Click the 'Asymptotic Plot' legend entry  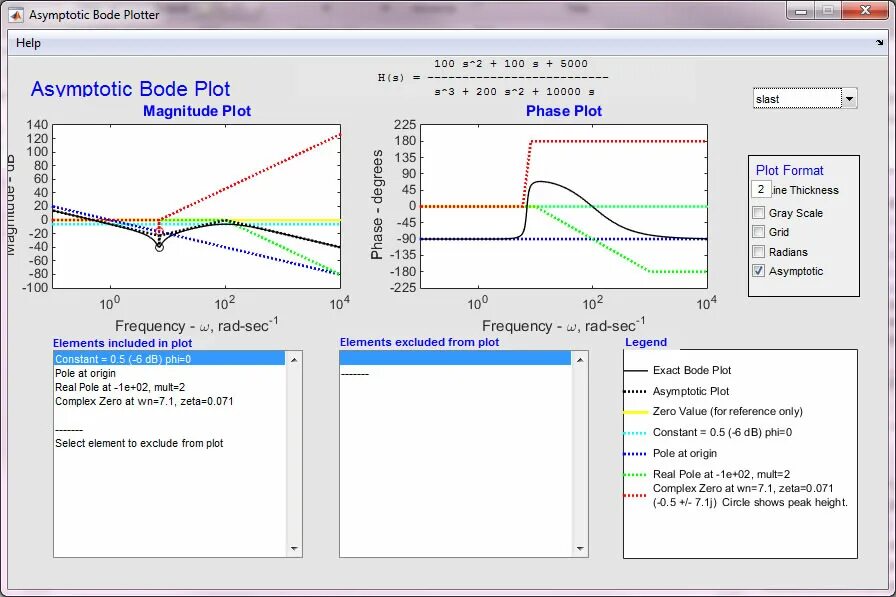coord(691,391)
